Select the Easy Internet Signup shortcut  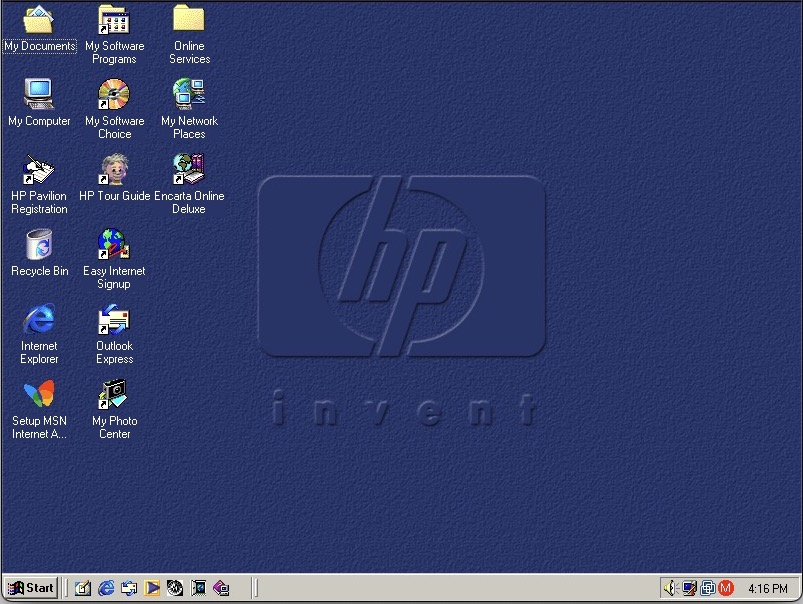114,245
